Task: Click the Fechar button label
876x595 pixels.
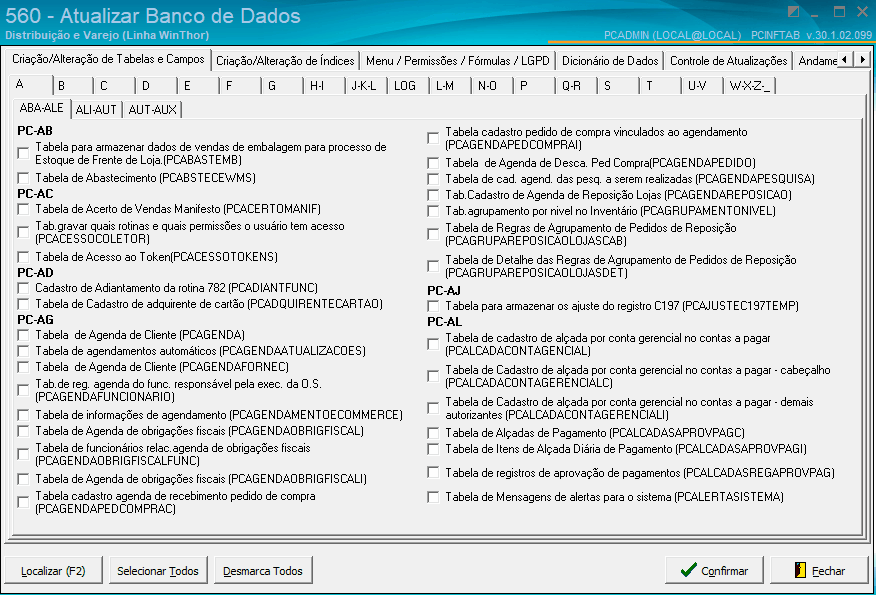Action: tap(828, 571)
